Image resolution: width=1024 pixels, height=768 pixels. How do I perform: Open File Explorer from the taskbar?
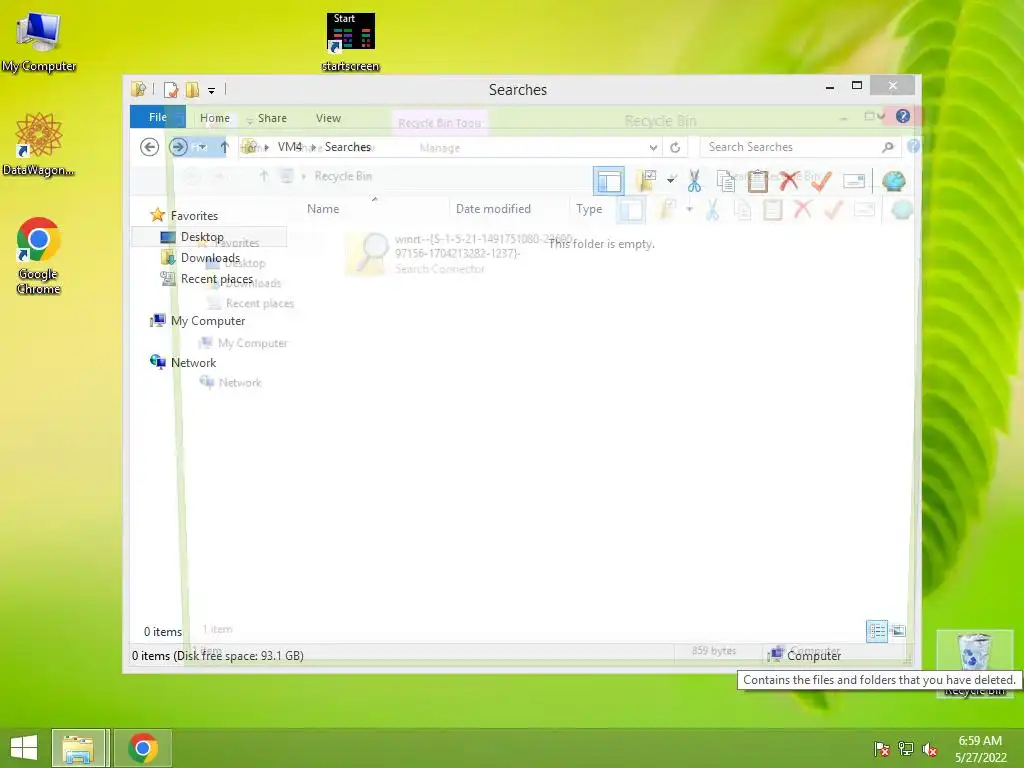point(78,748)
